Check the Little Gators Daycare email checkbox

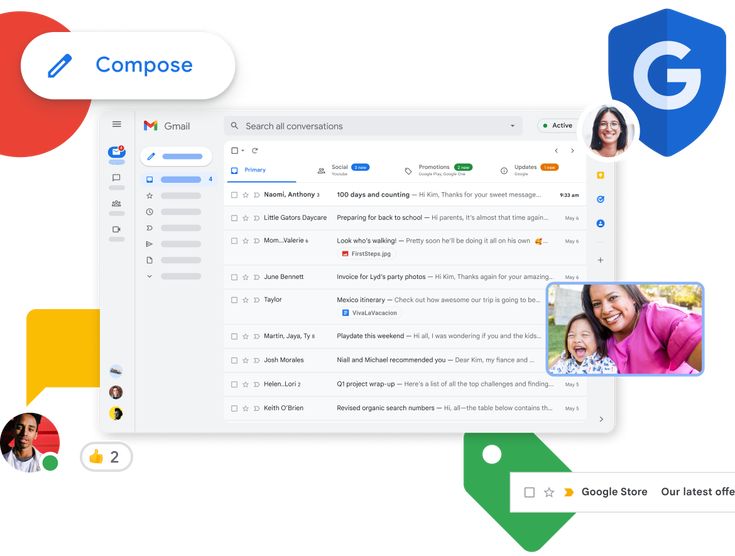pos(234,218)
